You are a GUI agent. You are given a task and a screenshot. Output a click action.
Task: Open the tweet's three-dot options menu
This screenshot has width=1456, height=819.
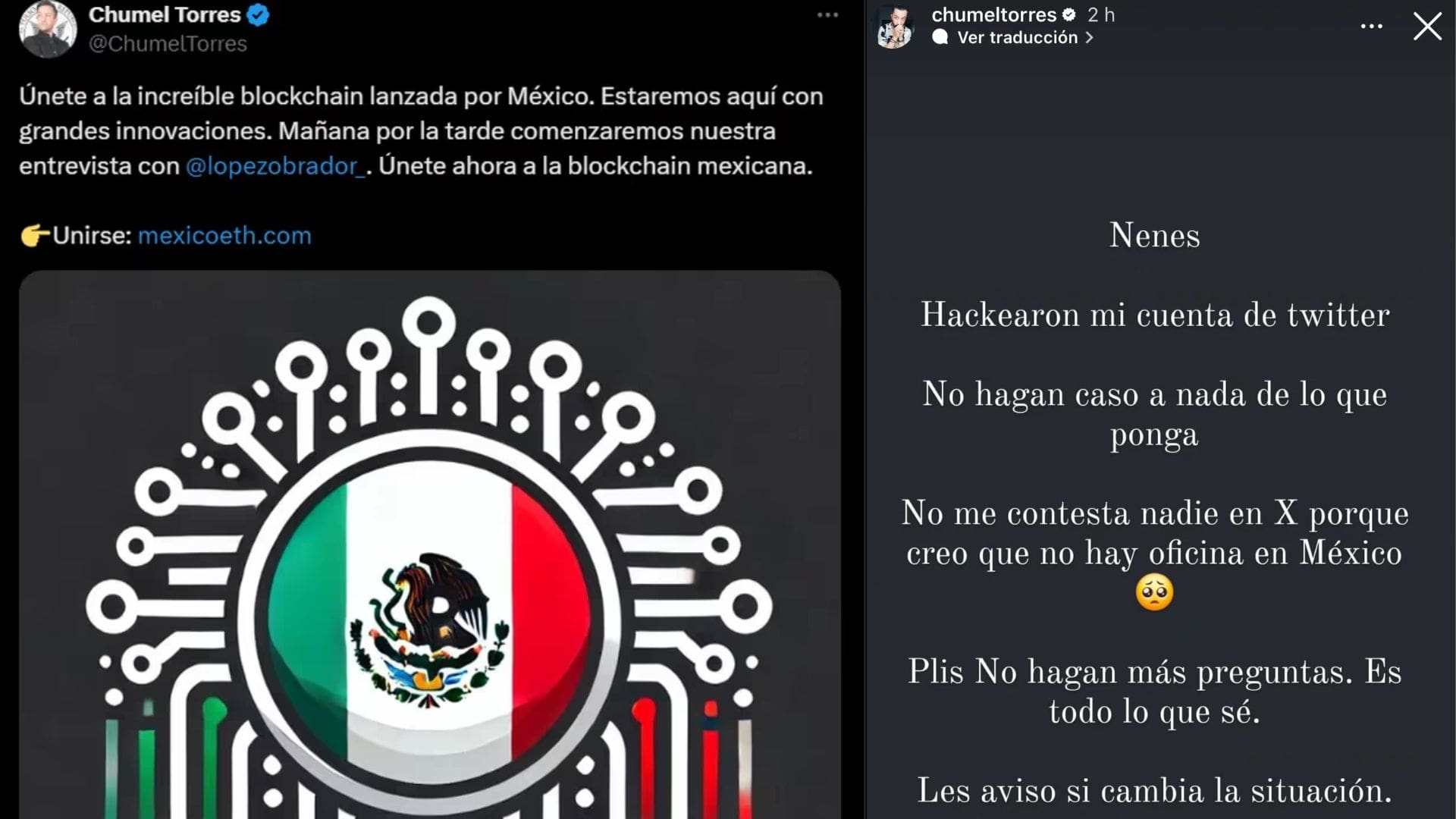coord(827,15)
